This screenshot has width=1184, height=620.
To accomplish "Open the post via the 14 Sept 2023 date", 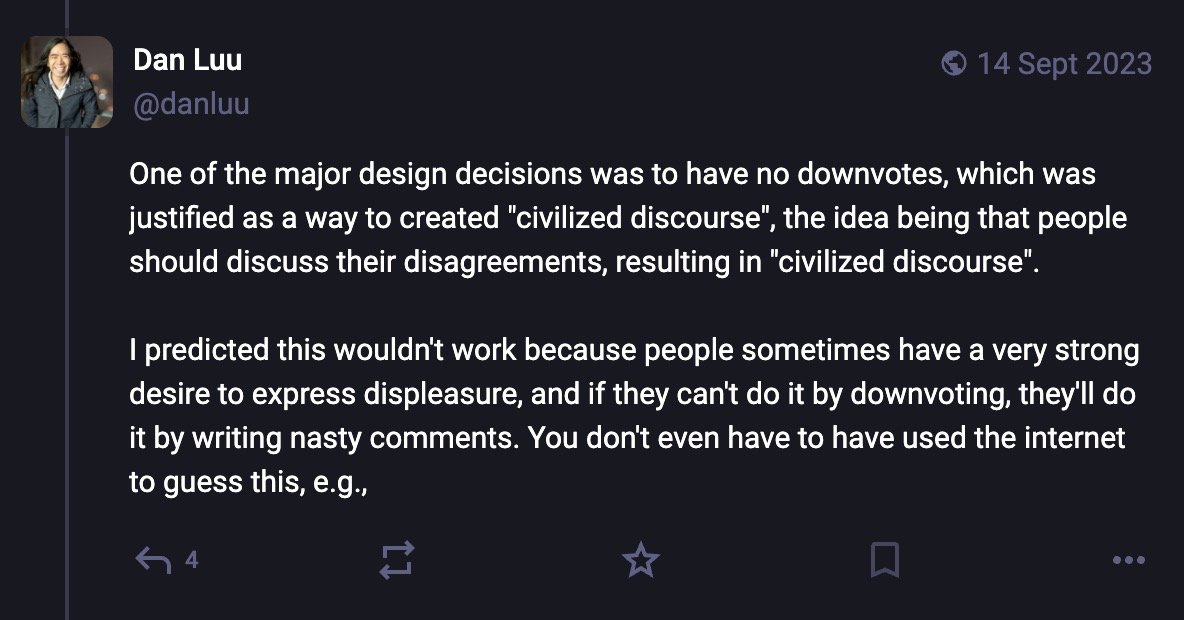I will 1064,65.
